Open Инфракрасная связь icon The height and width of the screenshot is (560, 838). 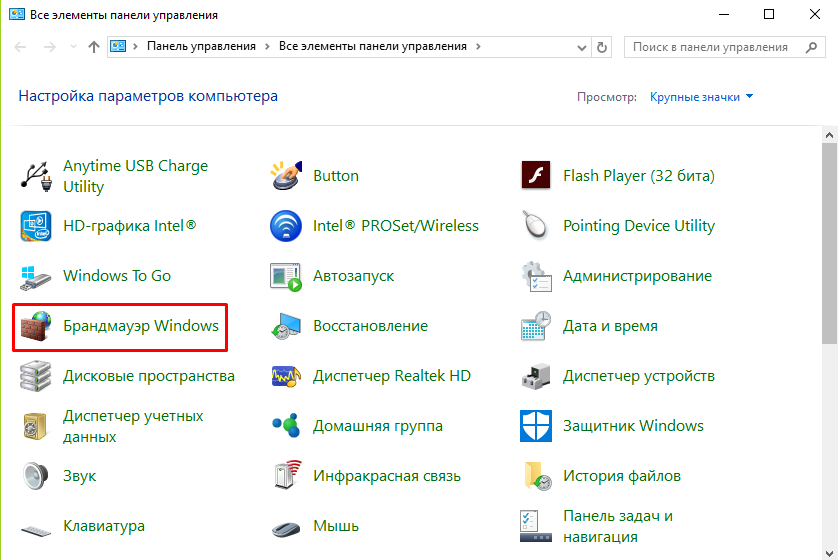coord(288,475)
